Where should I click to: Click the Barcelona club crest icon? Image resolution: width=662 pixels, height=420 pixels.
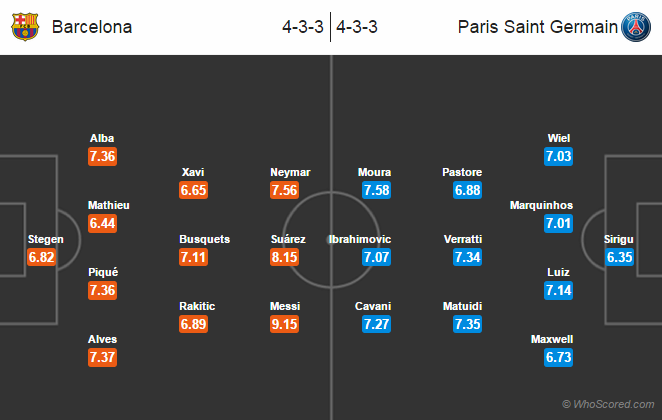pyautogui.click(x=24, y=27)
